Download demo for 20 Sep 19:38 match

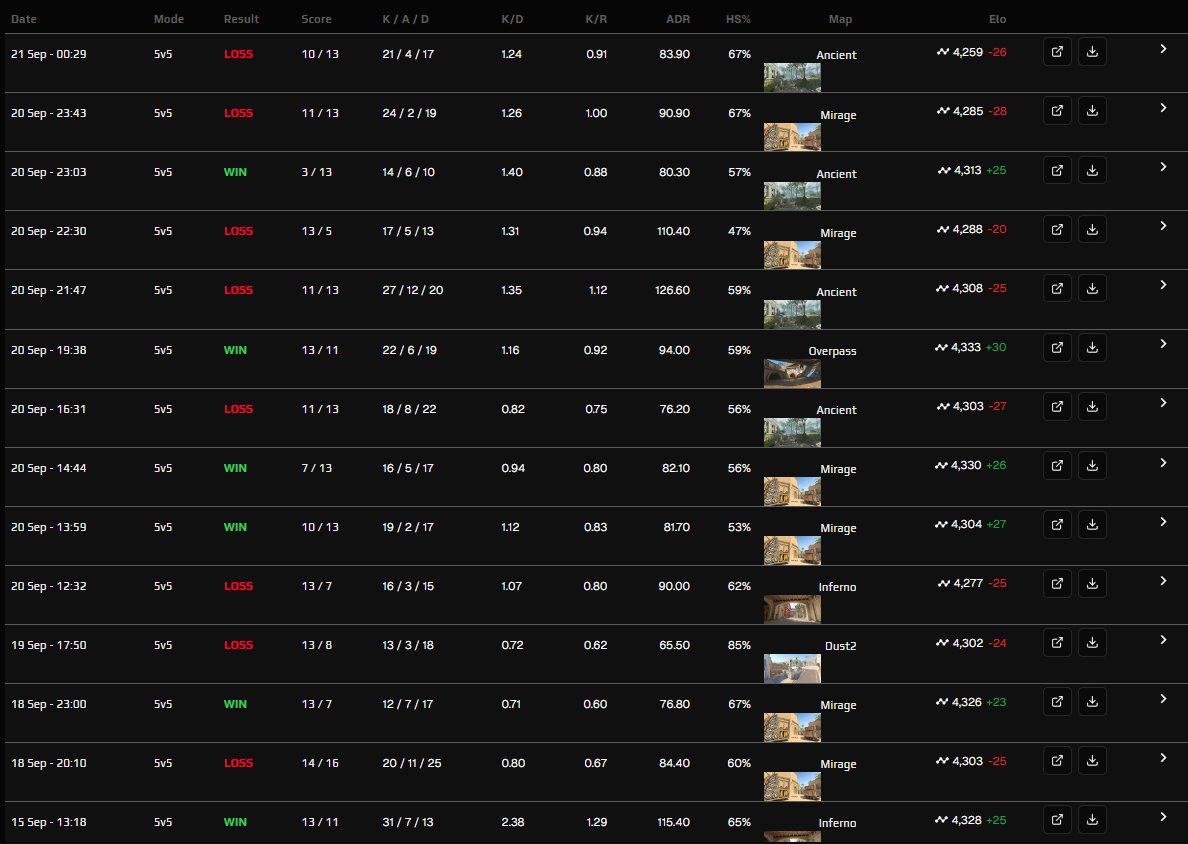(x=1092, y=348)
